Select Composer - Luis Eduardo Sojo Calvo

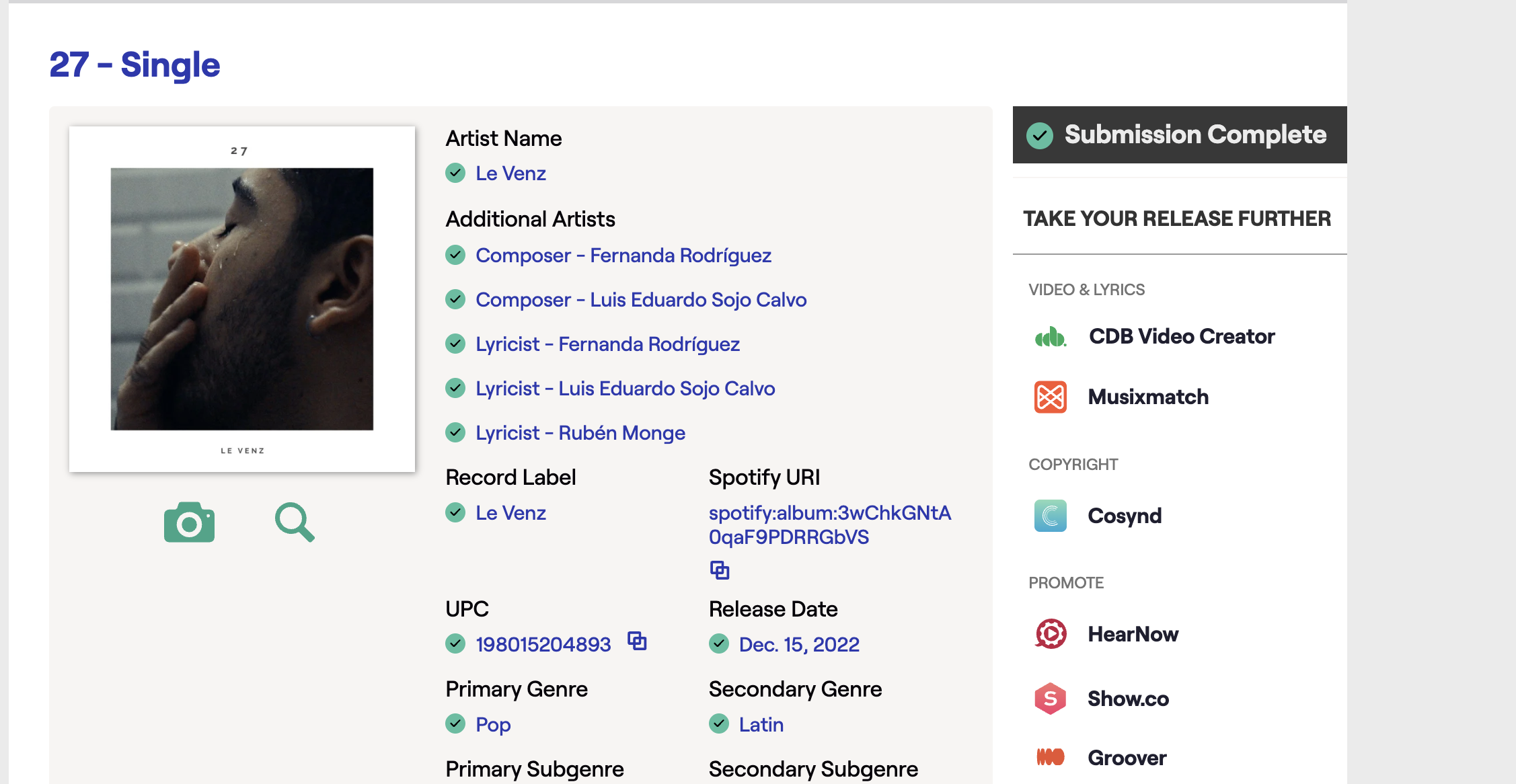641,300
